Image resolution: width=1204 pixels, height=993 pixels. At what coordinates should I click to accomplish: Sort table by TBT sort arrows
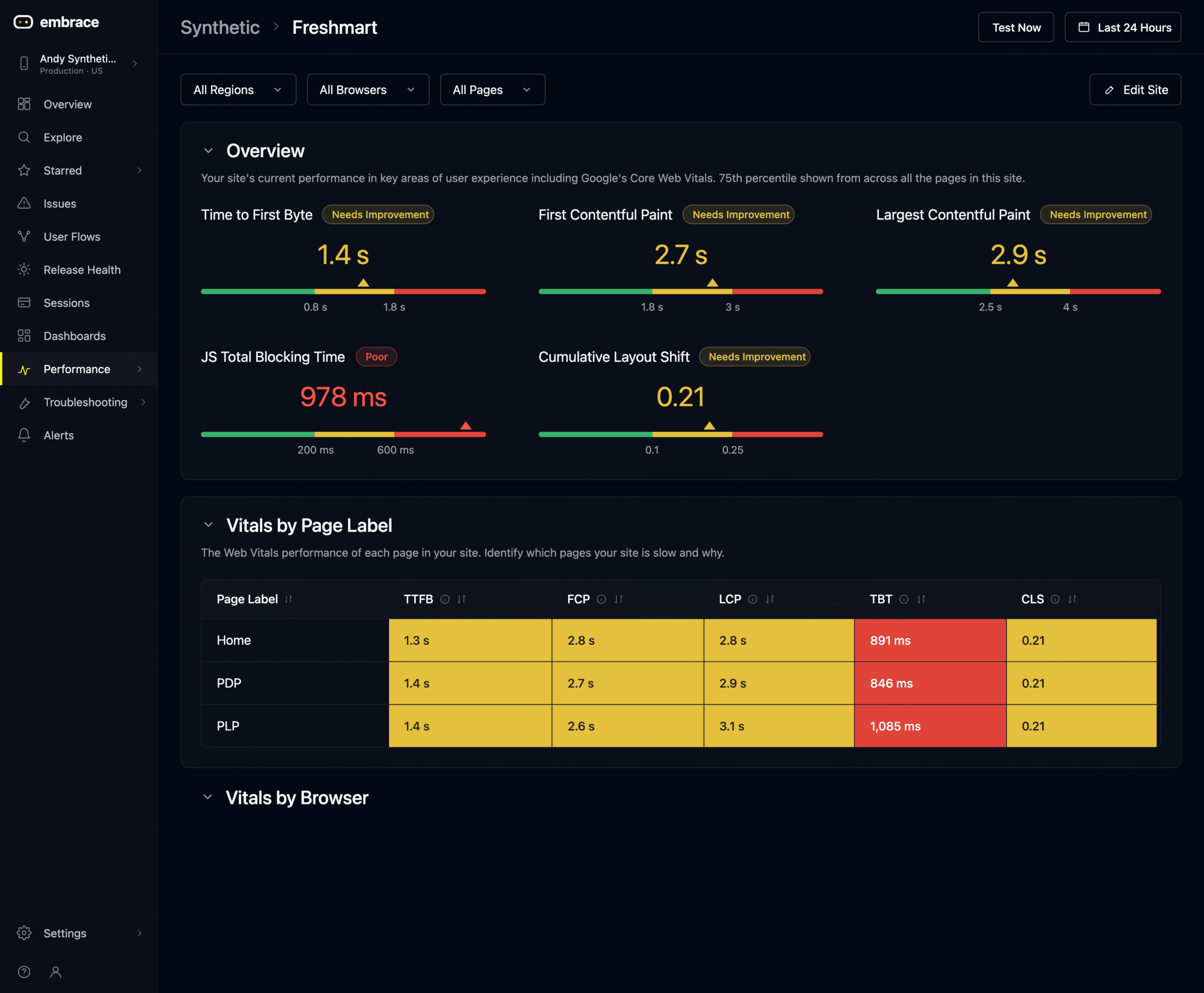tap(921, 599)
